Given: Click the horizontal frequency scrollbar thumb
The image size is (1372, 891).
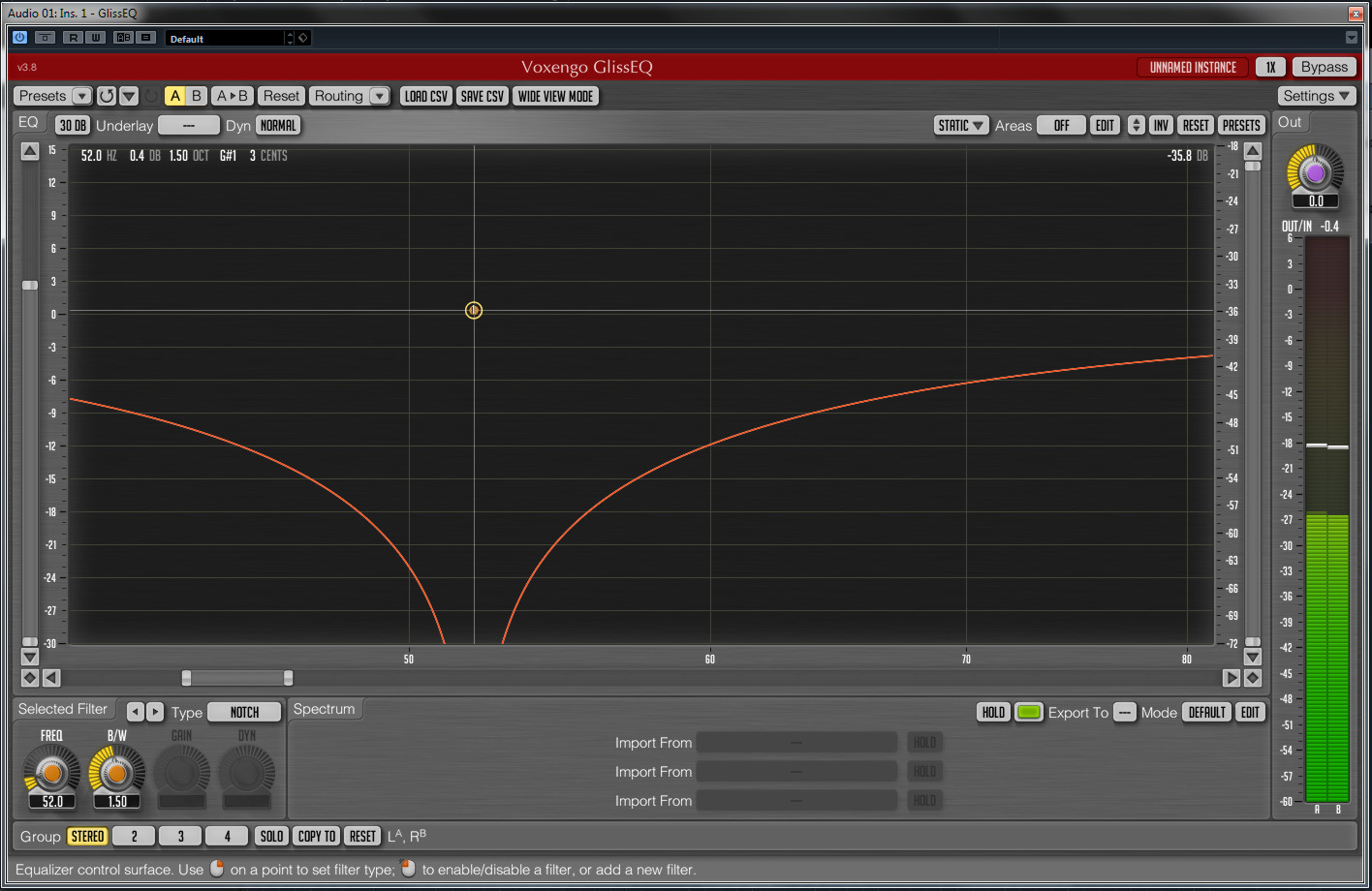Looking at the screenshot, I should (237, 678).
